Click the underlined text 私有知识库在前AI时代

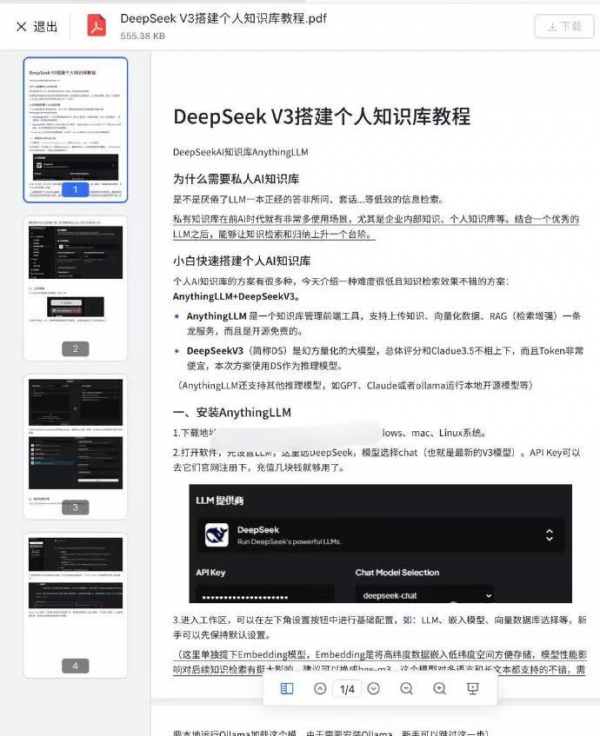[x=376, y=227]
